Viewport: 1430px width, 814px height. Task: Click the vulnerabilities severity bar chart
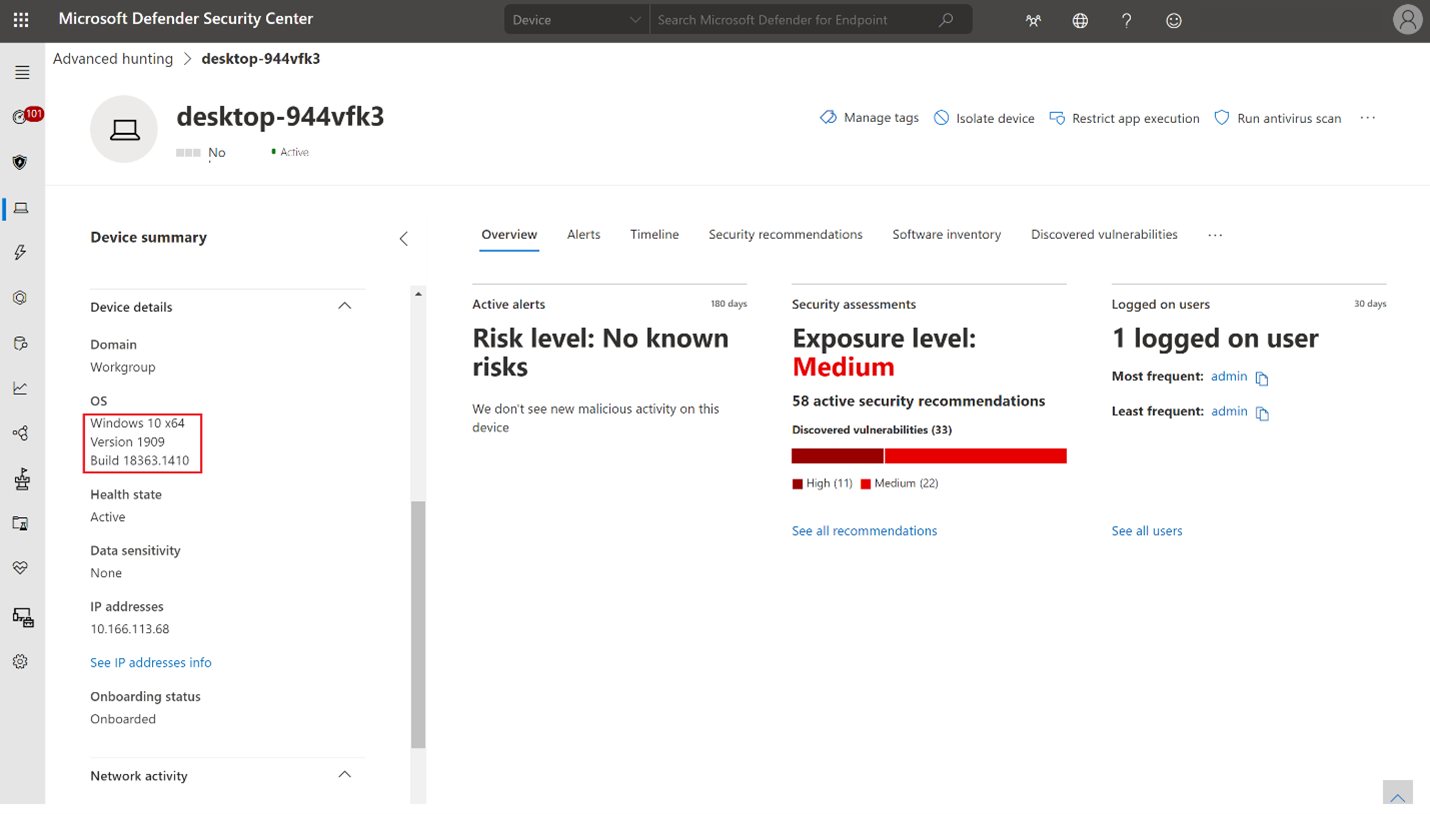[928, 455]
